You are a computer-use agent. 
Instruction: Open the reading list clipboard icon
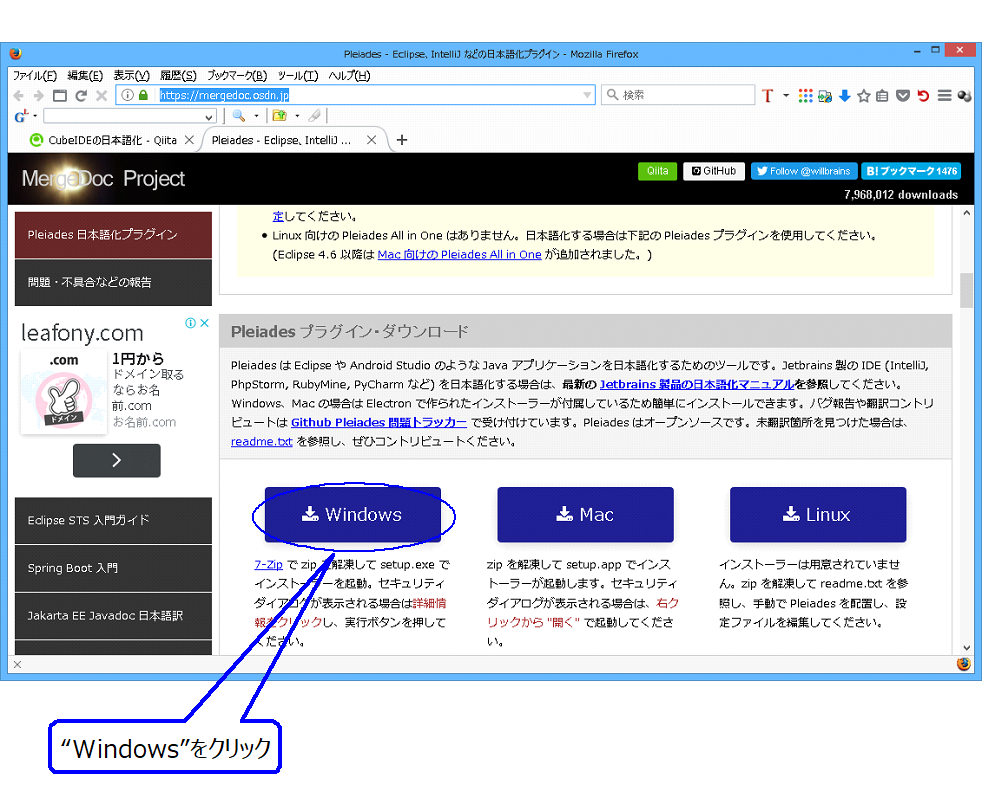pyautogui.click(x=882, y=95)
